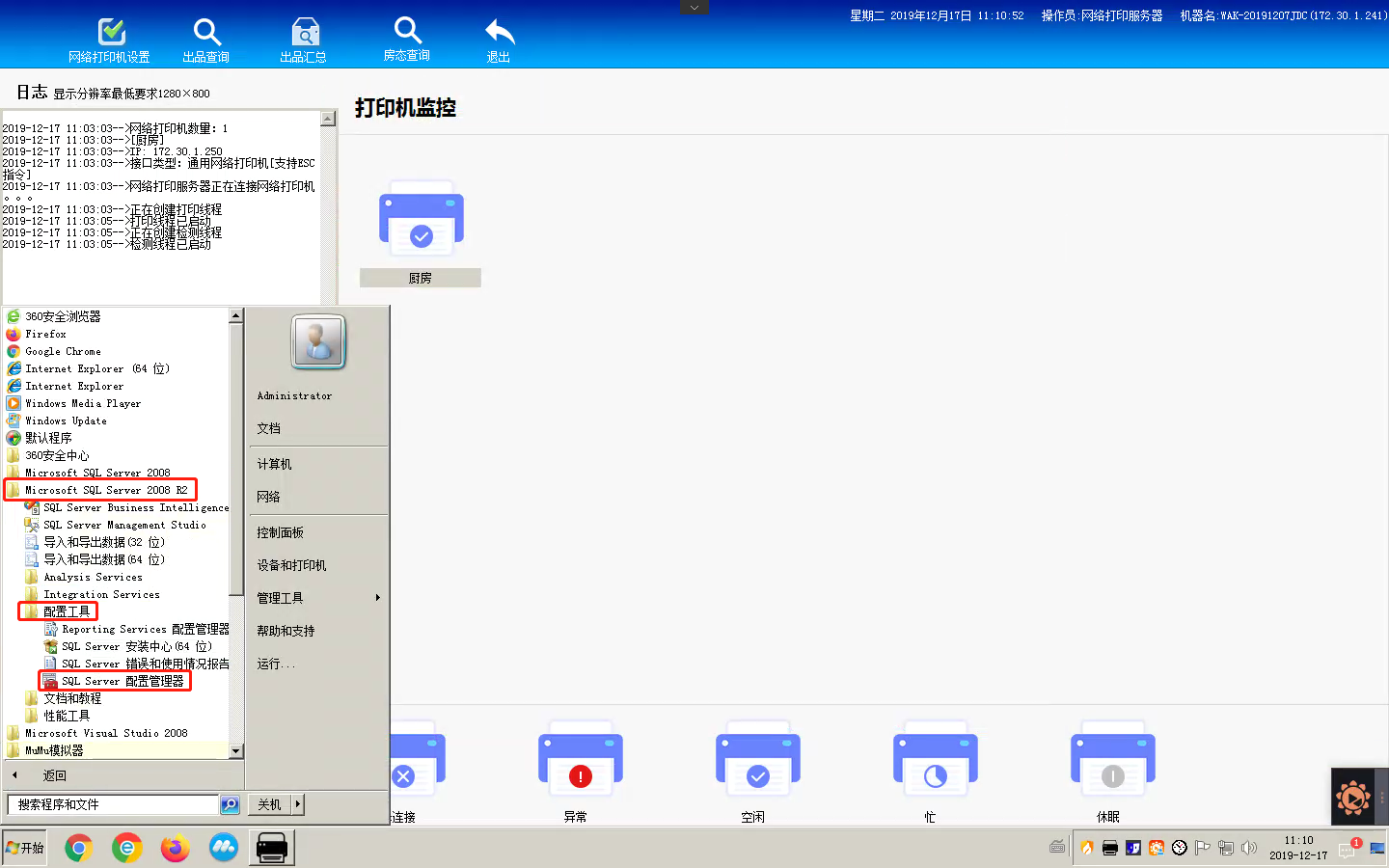Open 文档 link in start menu
Viewport: 1389px width, 868px height.
coord(268,428)
